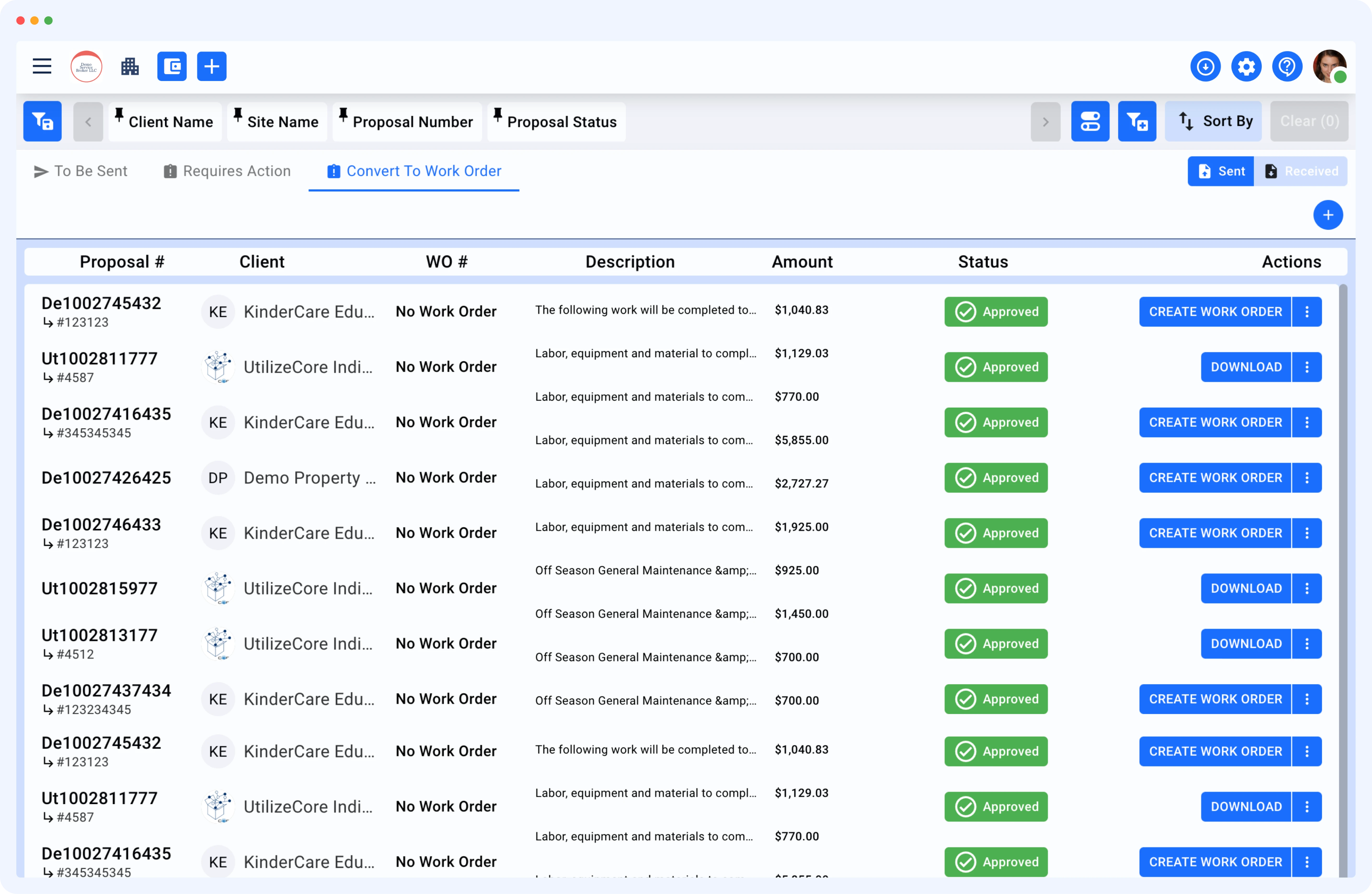Open the Sort By dropdown
The image size is (1372, 894).
click(x=1213, y=121)
